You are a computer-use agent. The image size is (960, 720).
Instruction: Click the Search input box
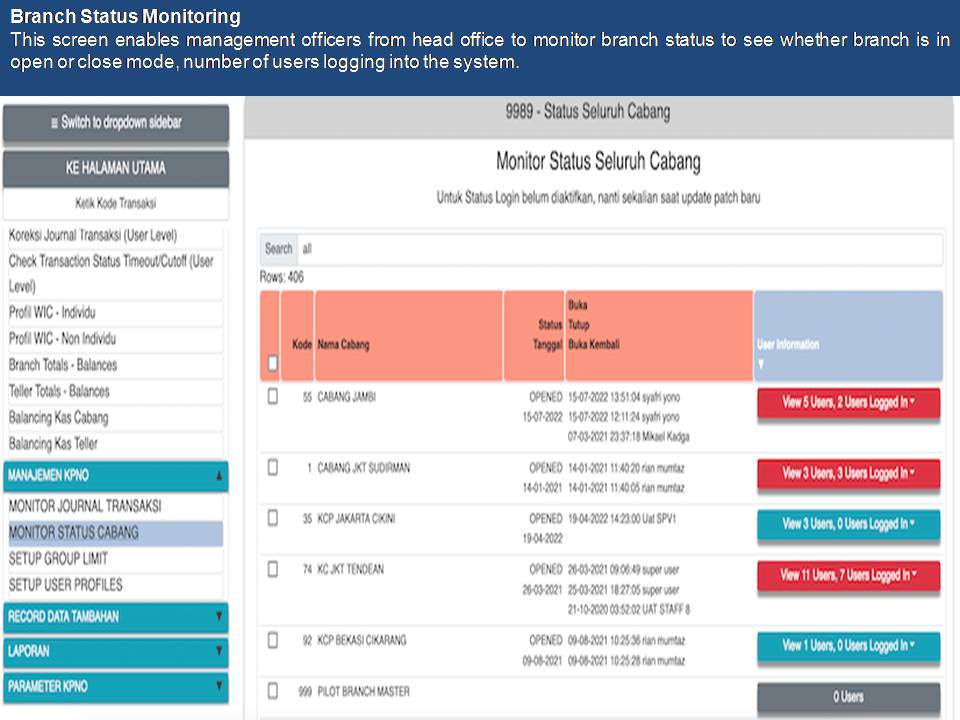[618, 249]
